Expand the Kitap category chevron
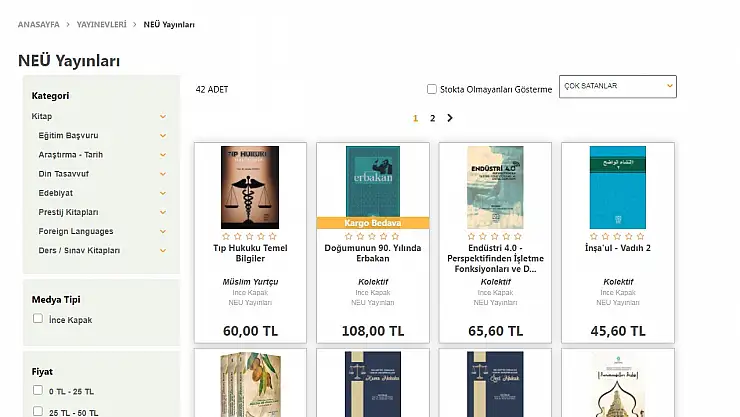Screen dimensions: 740x417 [163, 116]
